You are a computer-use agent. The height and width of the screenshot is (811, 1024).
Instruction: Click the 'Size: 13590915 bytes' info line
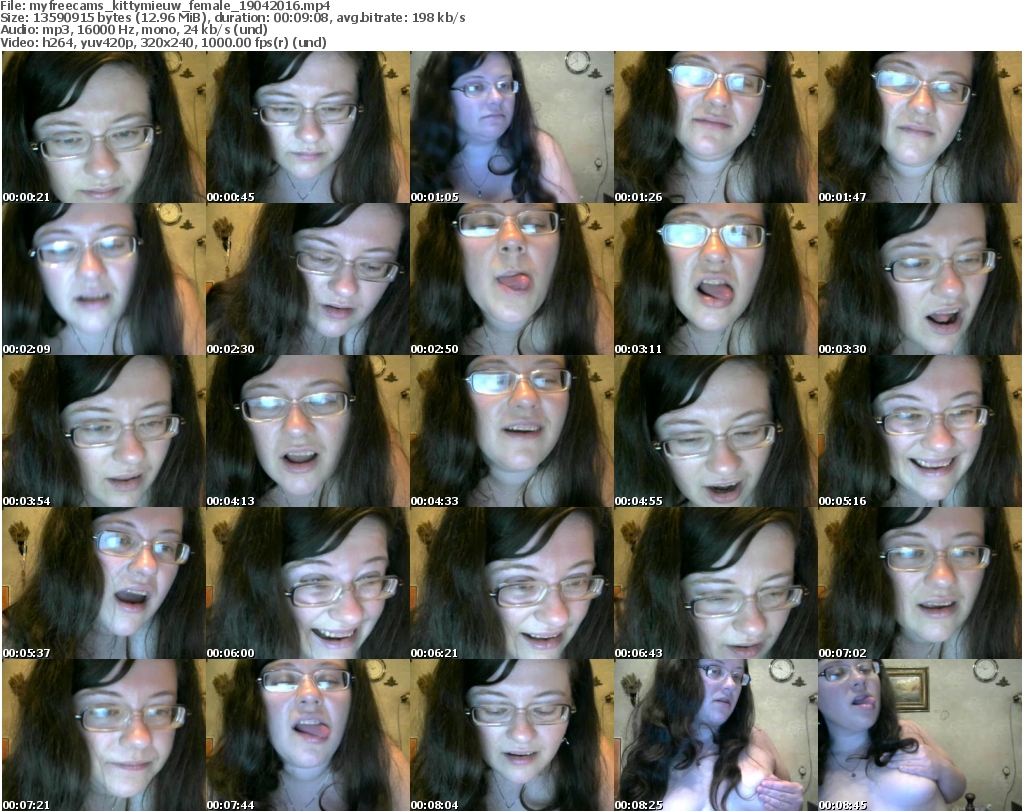click(x=233, y=18)
